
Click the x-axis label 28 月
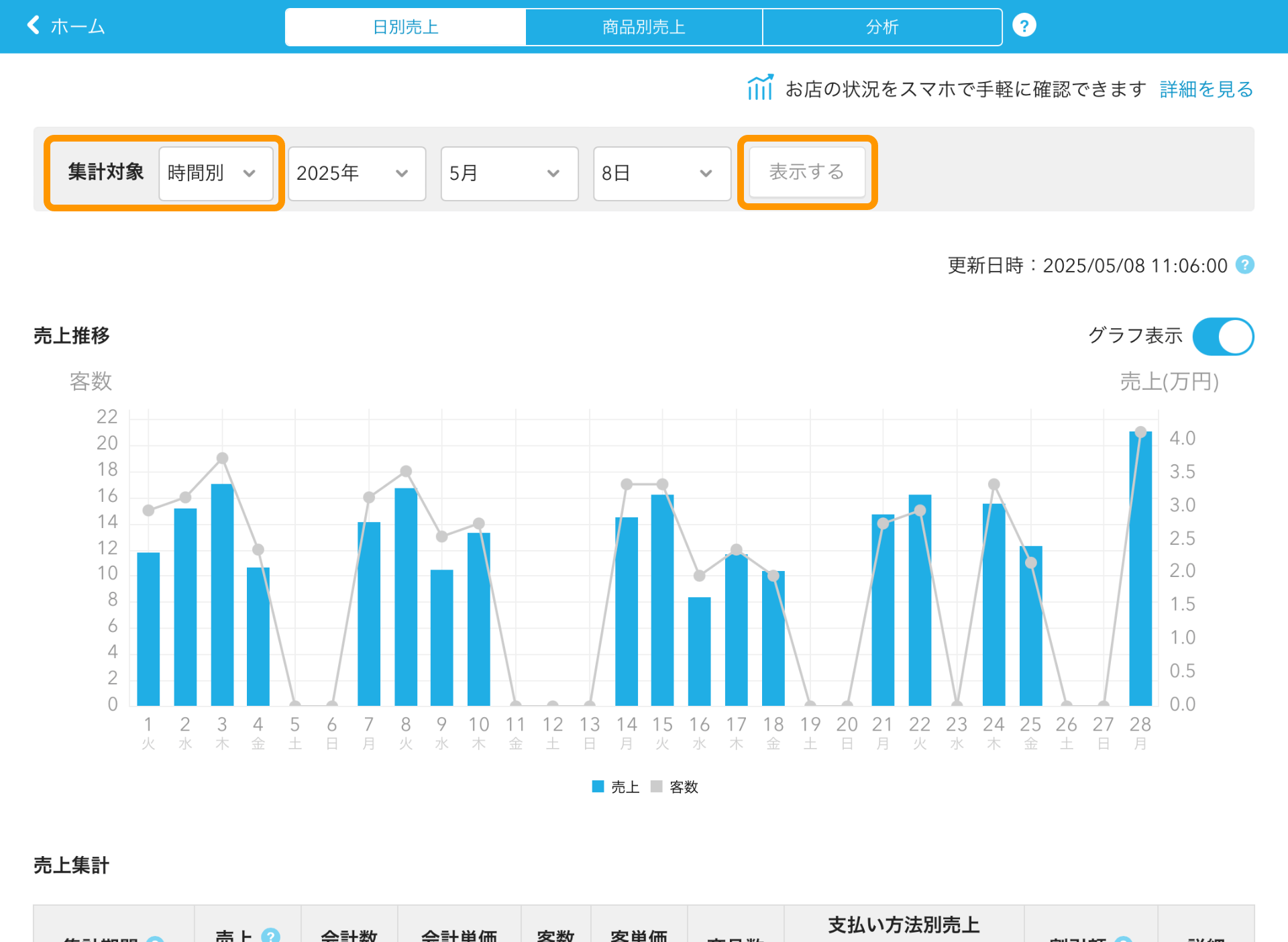pyautogui.click(x=1140, y=733)
